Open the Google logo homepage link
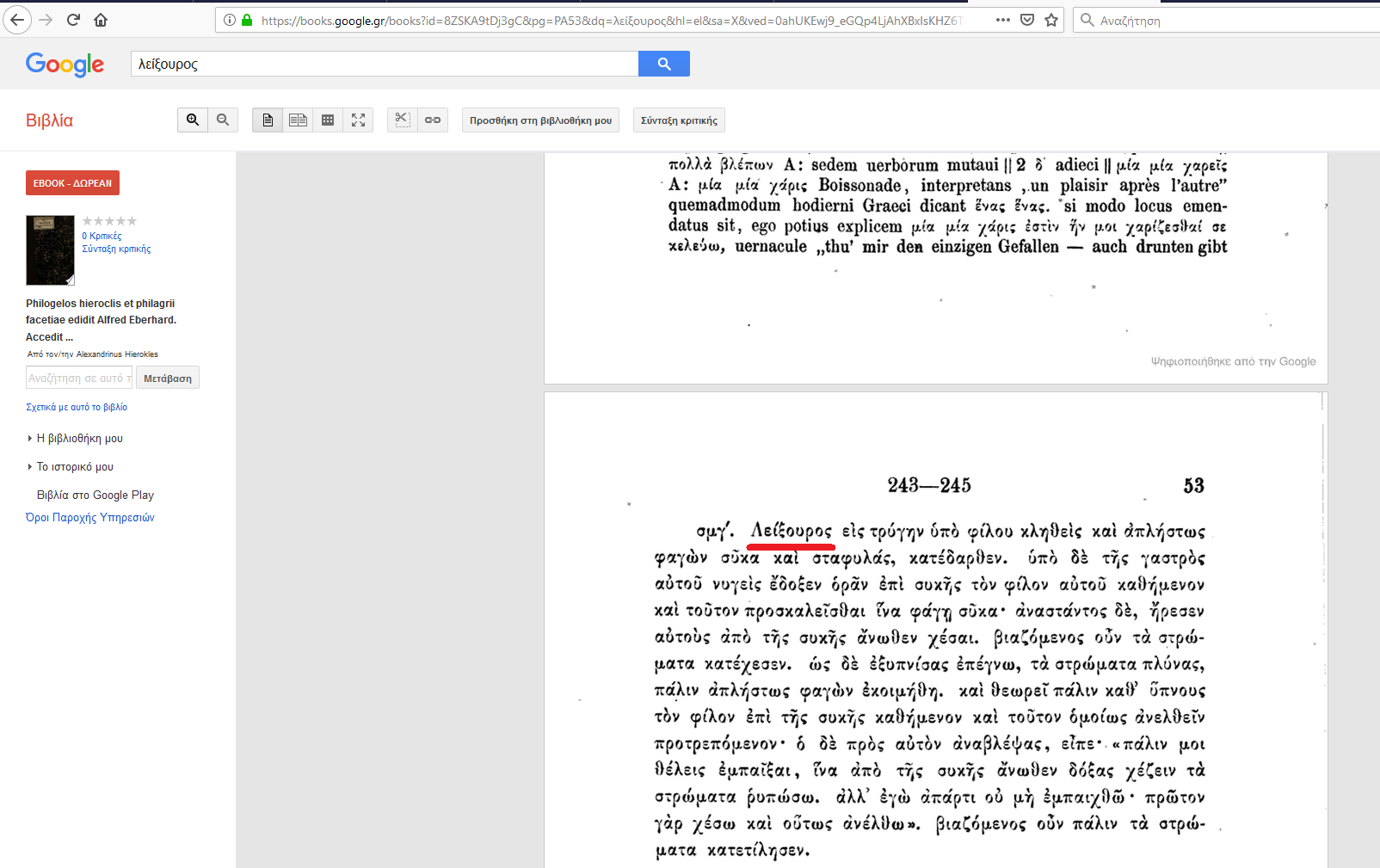The height and width of the screenshot is (868, 1380). [x=65, y=64]
